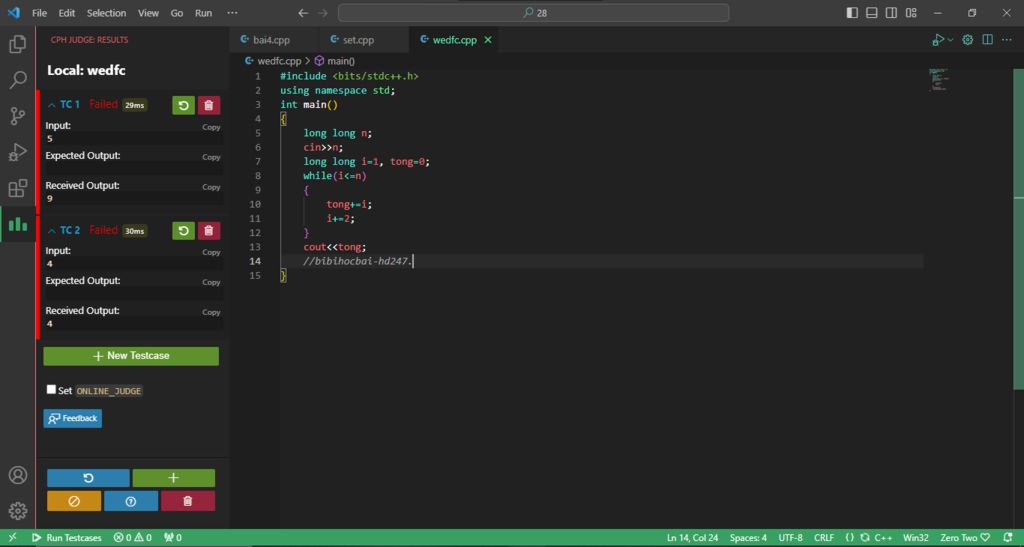
Task: Open the Run menu
Action: 204,13
